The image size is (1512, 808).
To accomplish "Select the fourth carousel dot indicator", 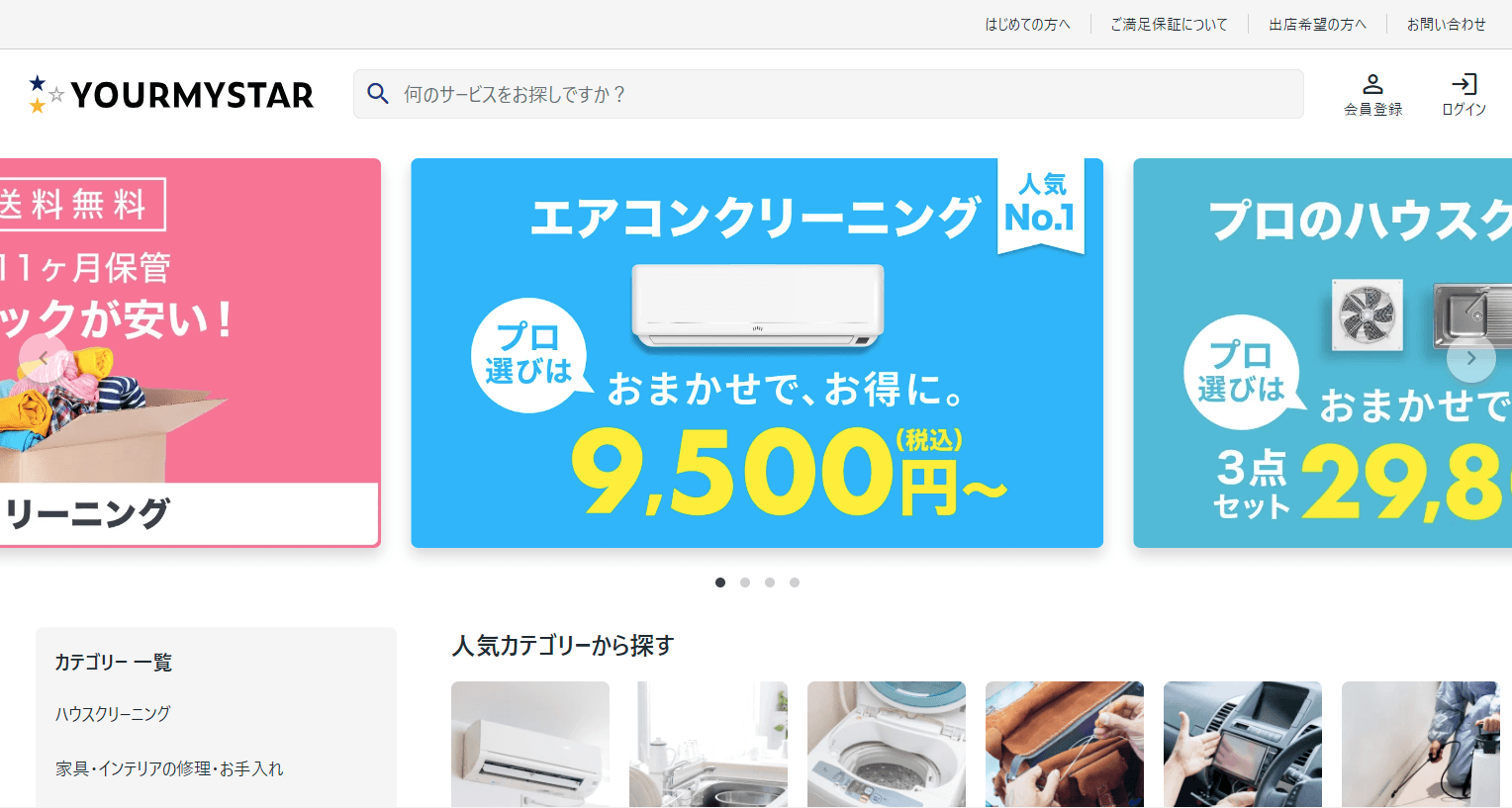I will click(x=795, y=583).
